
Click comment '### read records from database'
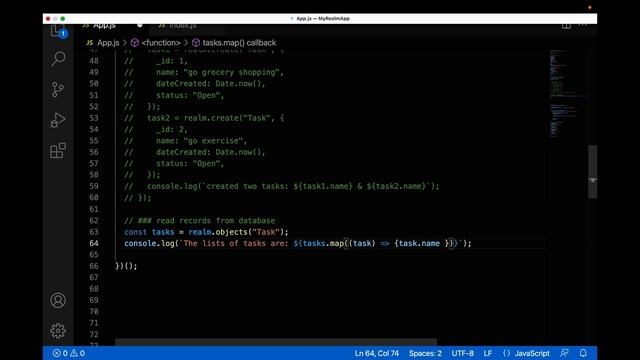206,220
